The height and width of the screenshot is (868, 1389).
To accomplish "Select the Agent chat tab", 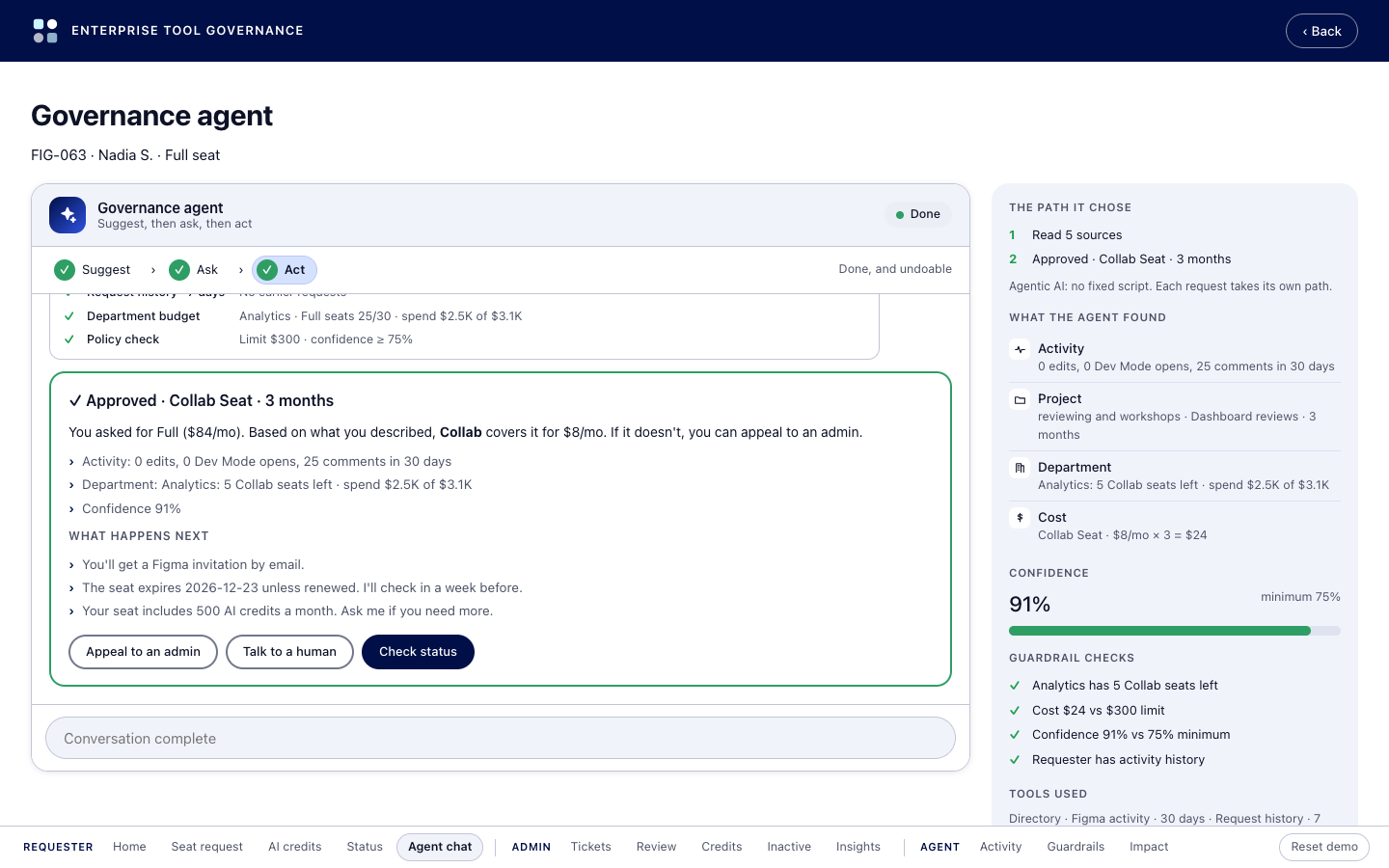I will click(x=440, y=847).
